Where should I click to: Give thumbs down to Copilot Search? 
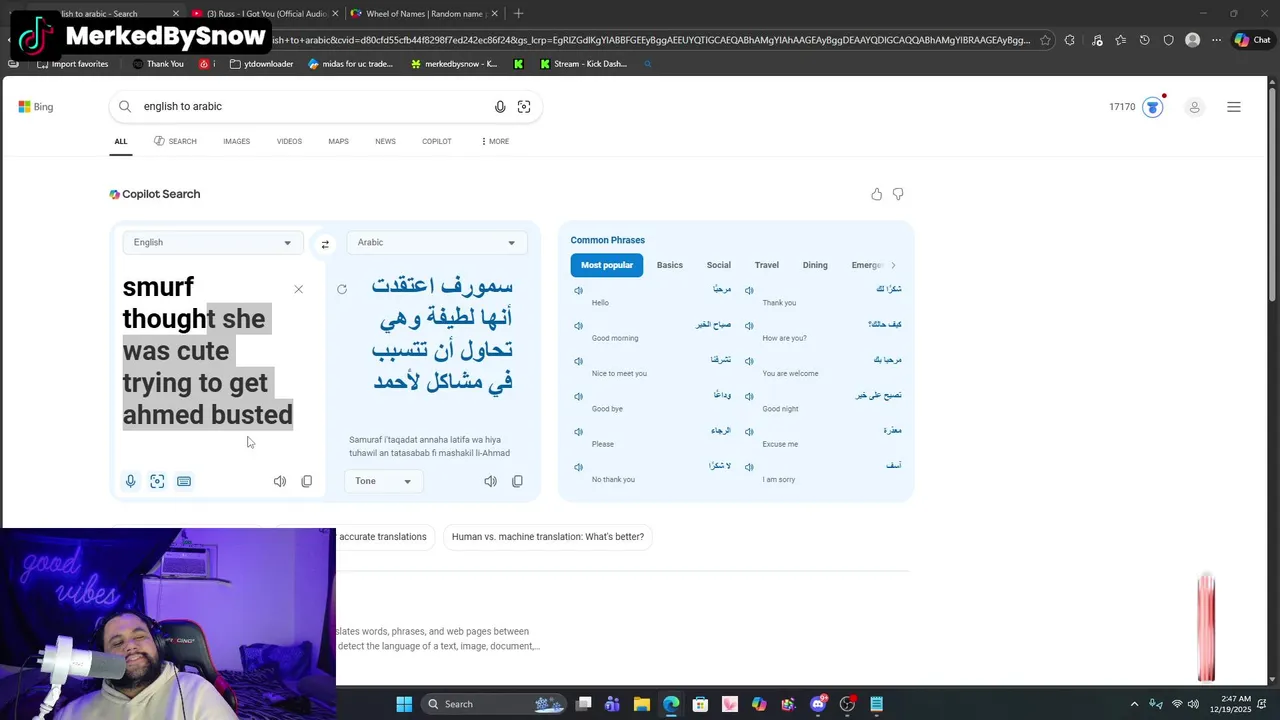point(898,194)
